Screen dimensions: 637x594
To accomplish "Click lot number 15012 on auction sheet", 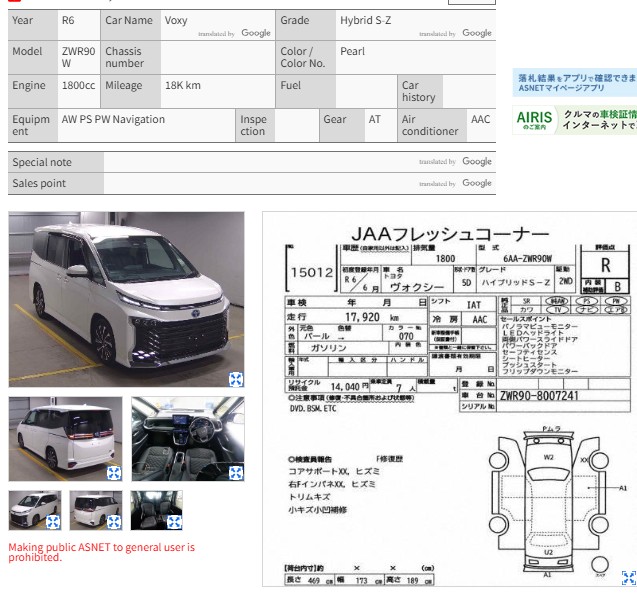I will (312, 272).
